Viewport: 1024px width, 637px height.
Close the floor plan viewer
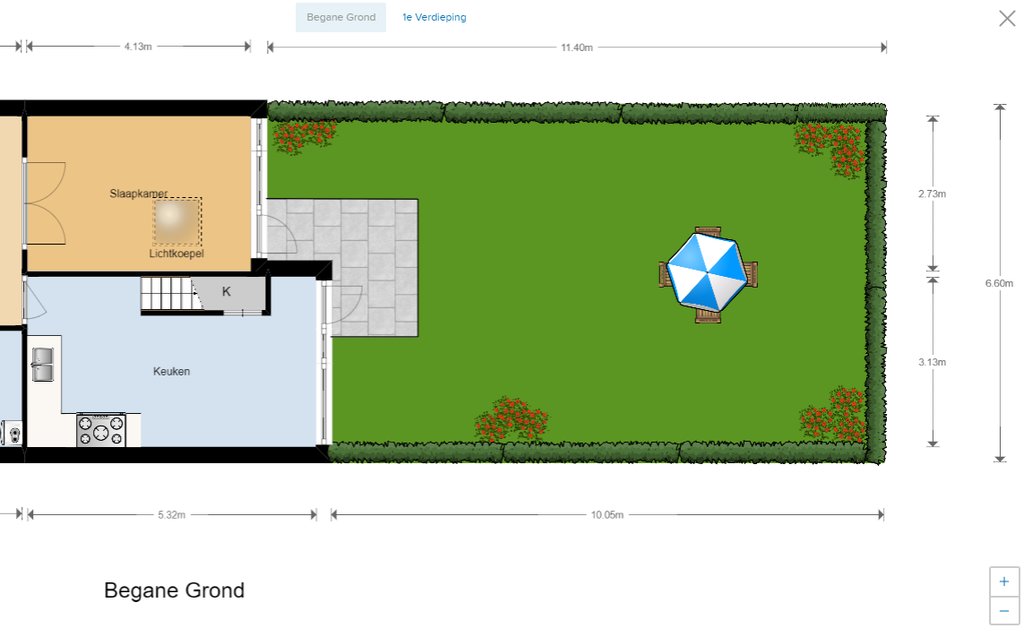(1007, 18)
